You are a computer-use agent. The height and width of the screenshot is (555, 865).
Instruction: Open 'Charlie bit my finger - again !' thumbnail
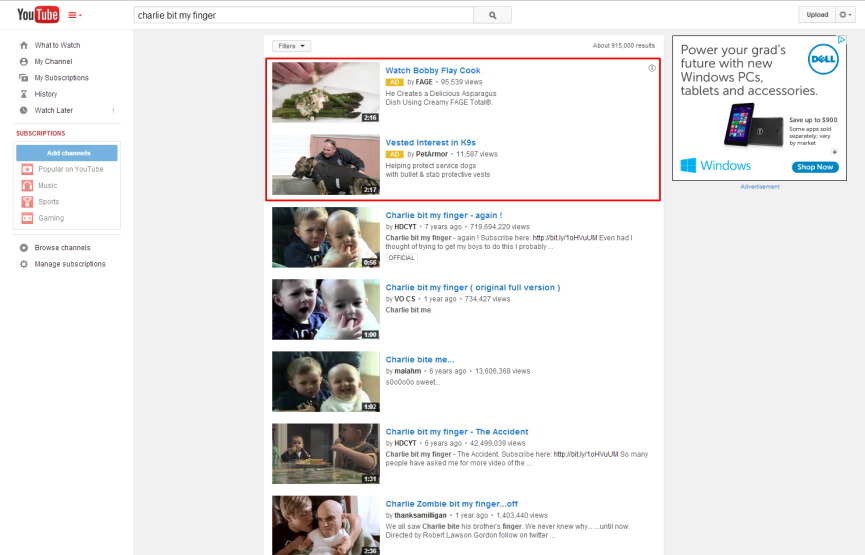click(x=325, y=237)
